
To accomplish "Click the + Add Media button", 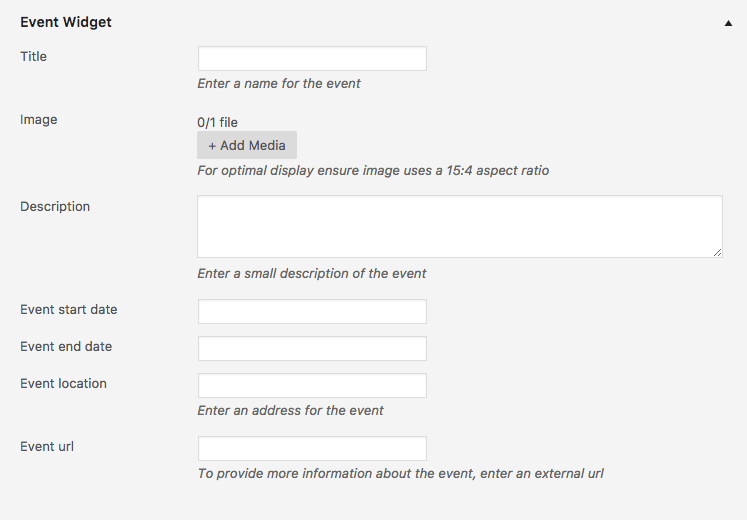I will click(x=247, y=145).
